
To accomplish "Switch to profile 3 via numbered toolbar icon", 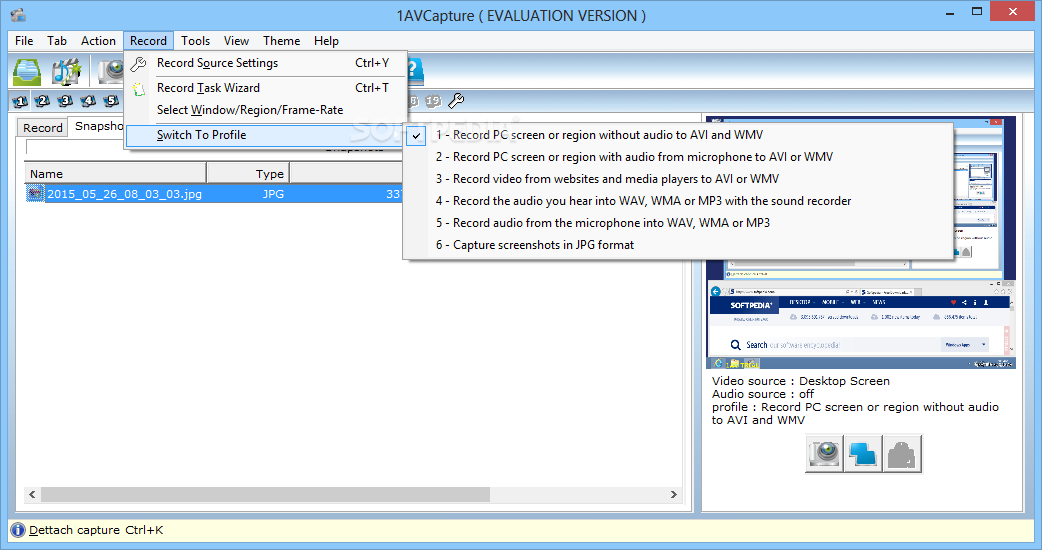I will 65,101.
